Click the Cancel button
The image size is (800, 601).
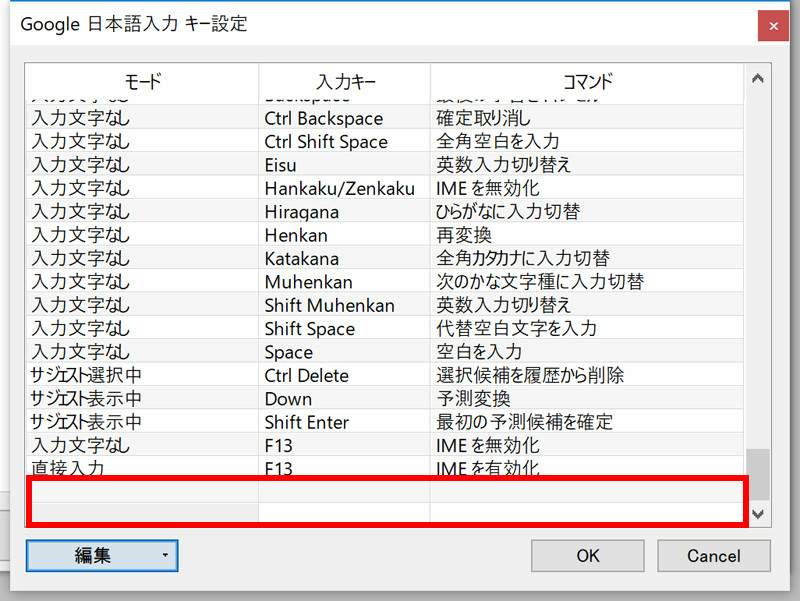(713, 556)
